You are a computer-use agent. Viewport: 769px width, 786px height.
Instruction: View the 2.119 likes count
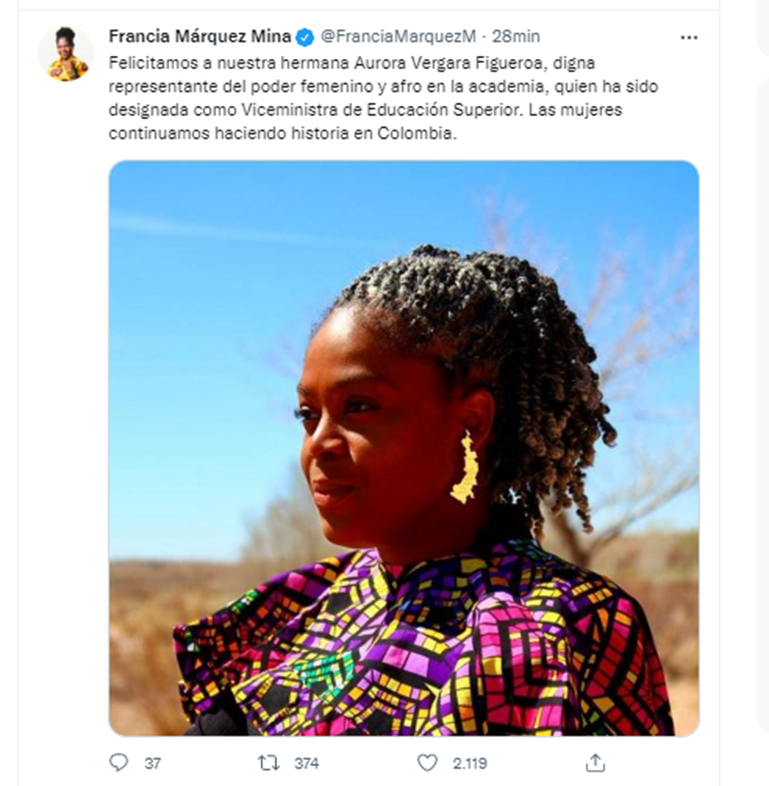(x=470, y=763)
